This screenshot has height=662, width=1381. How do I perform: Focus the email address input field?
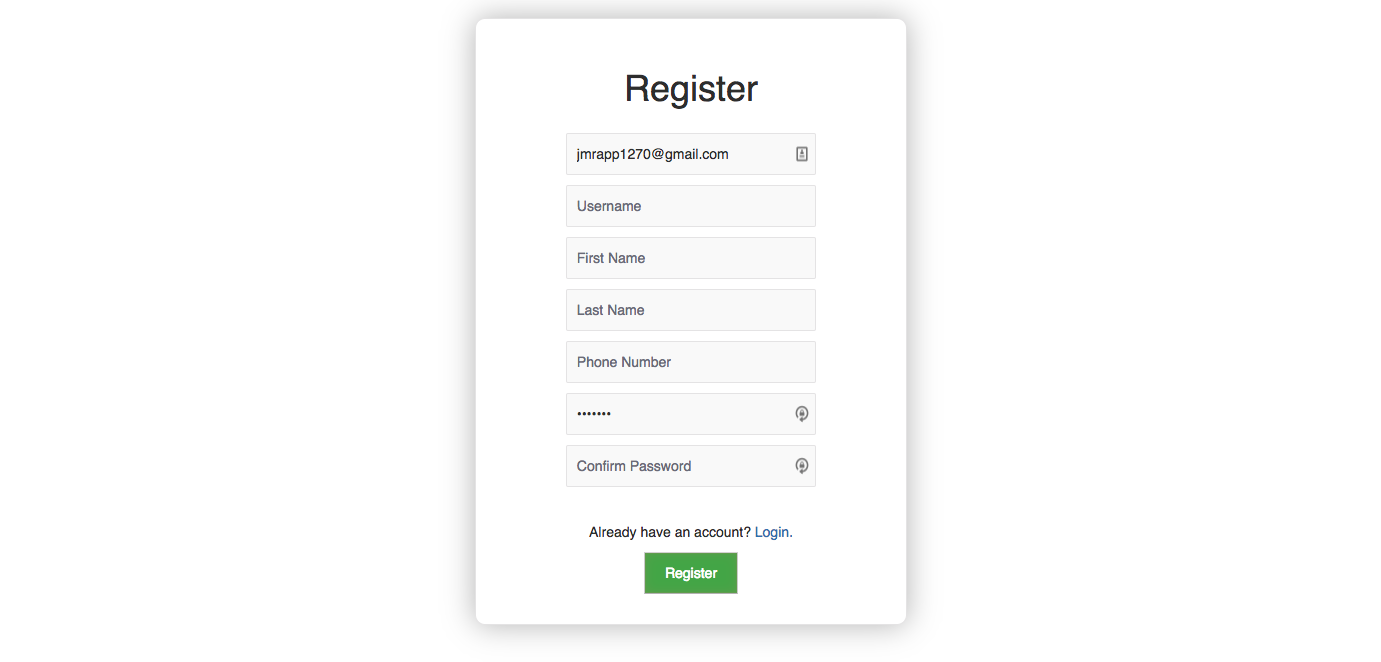(691, 154)
